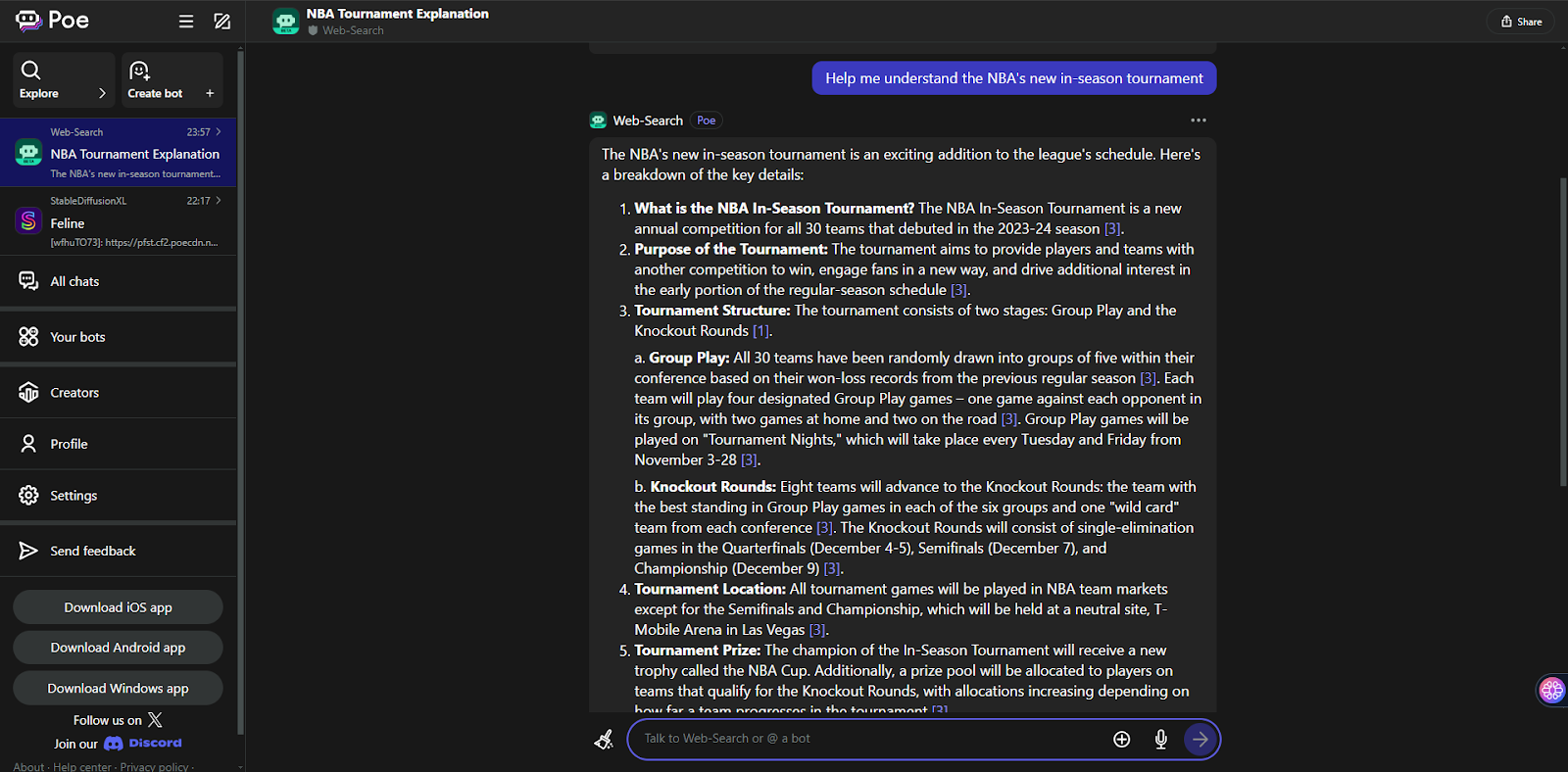This screenshot has height=772, width=1568.
Task: Click the NBA Tournament Explanation title in the header
Action: coord(397,14)
